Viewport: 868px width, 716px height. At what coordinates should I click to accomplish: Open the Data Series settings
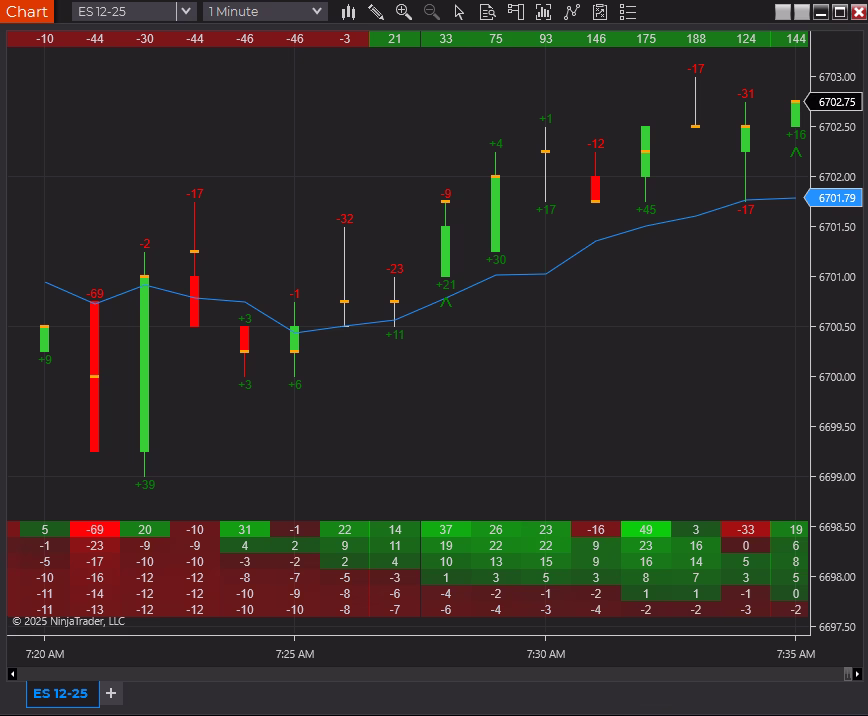coord(544,12)
